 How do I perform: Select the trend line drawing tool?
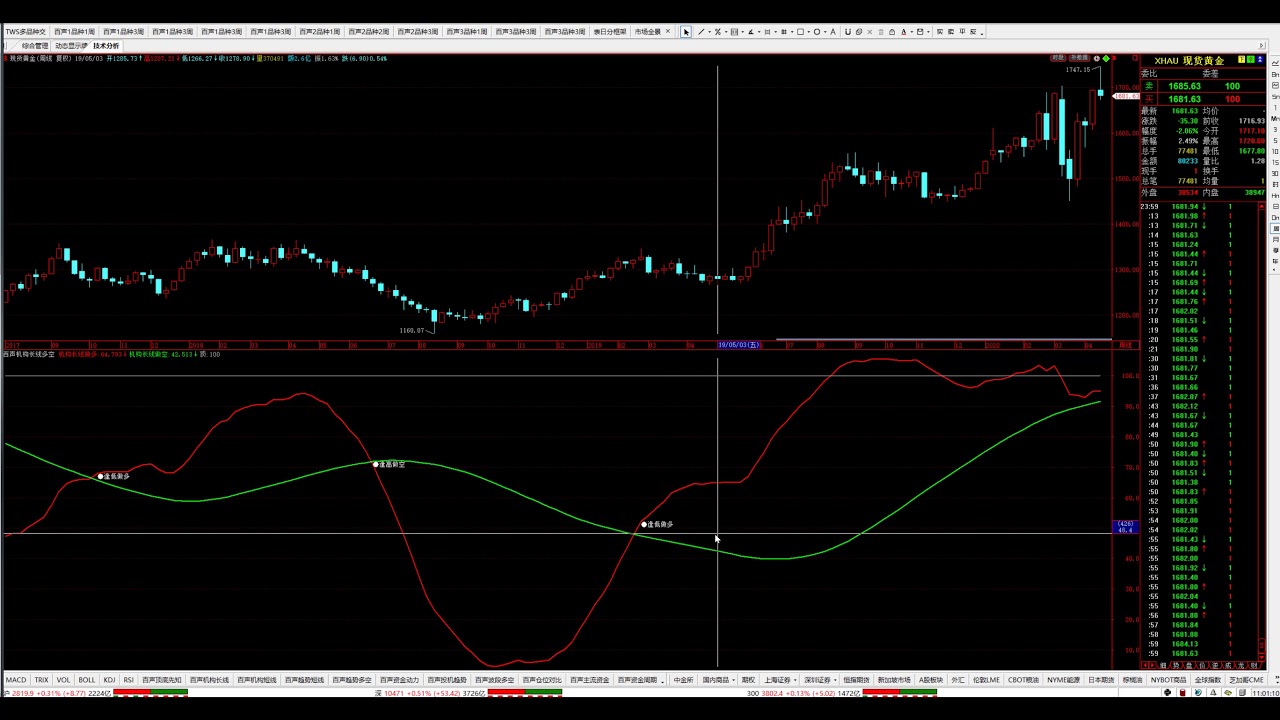(702, 32)
